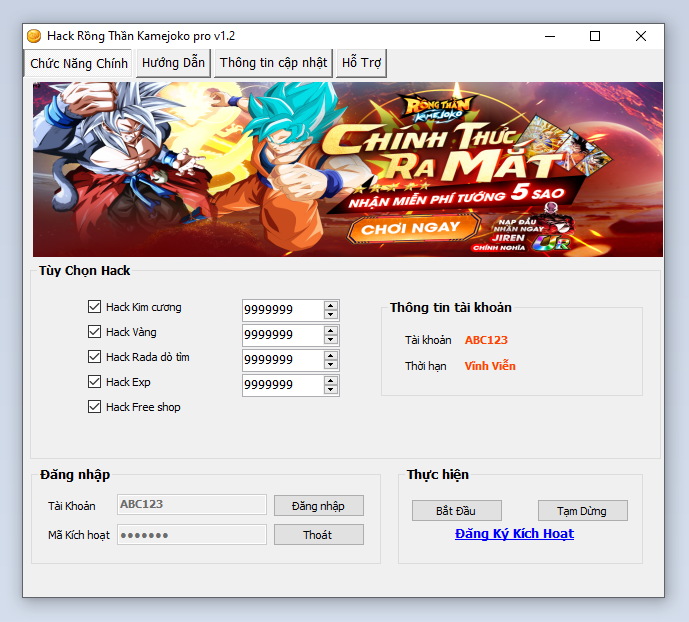Viewport: 689px width, 622px height.
Task: Increase the Hack Kim cương value with up arrow
Action: point(331,305)
